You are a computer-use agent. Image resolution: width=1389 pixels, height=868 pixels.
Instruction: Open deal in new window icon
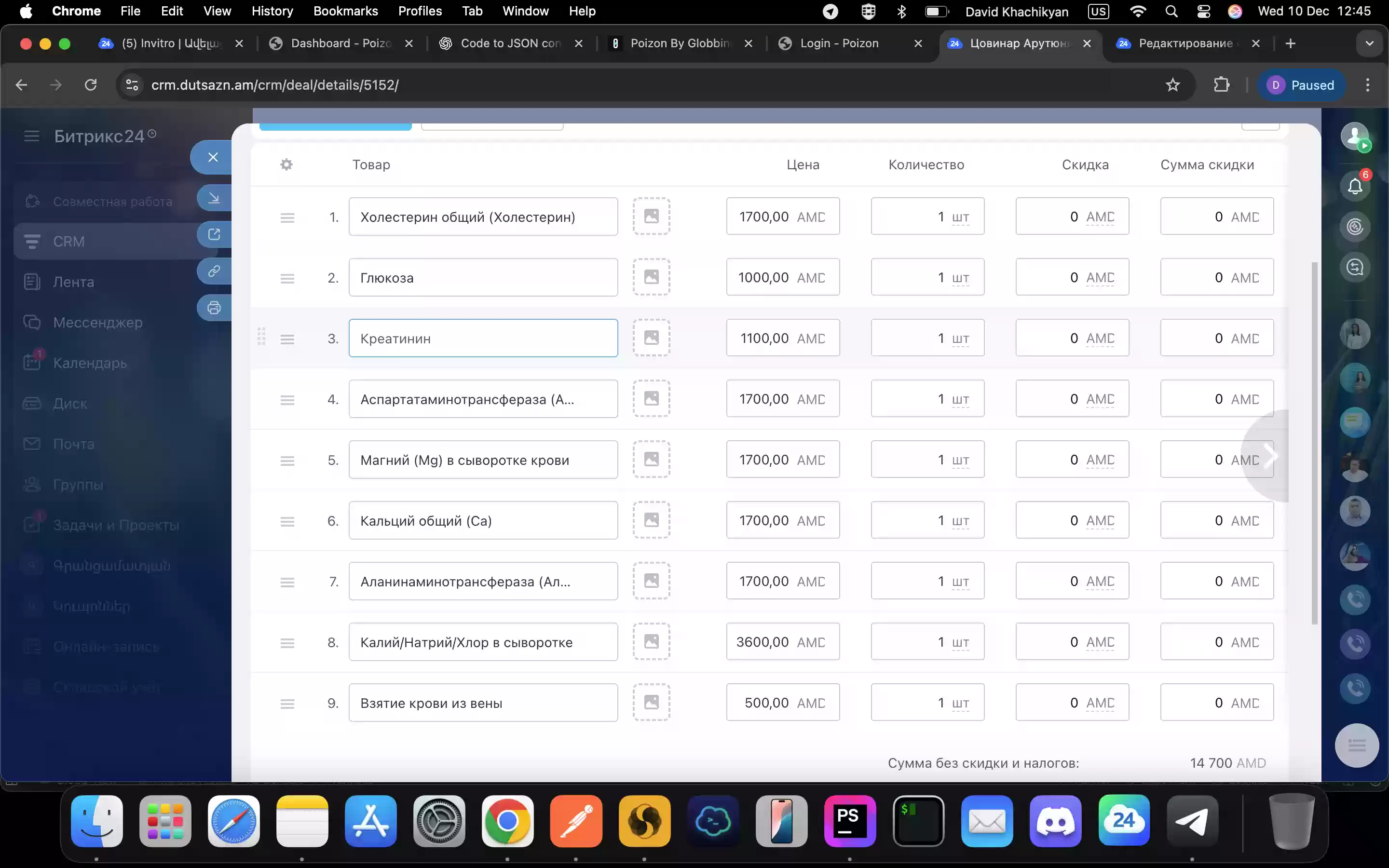214,234
